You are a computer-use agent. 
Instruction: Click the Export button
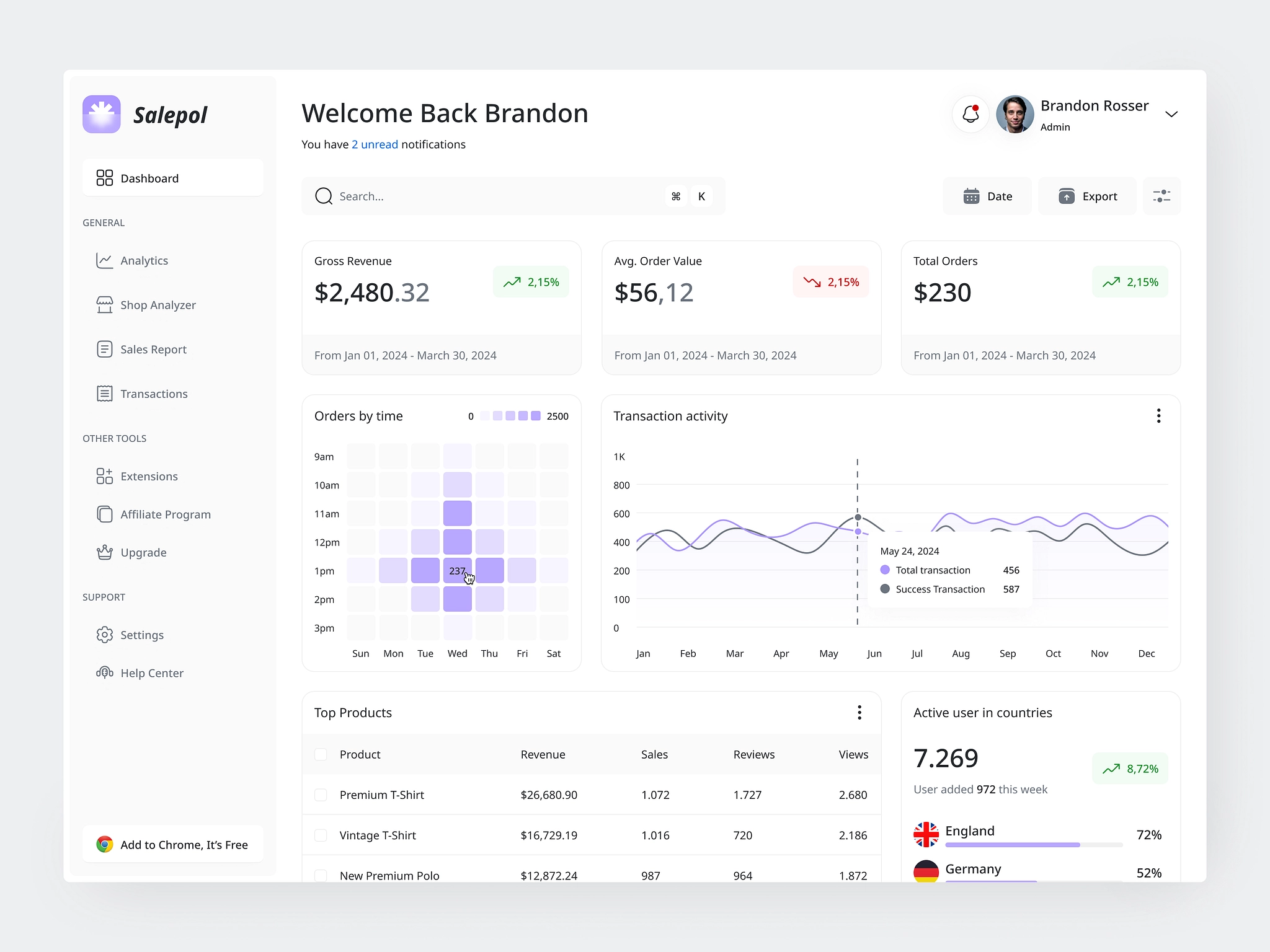pos(1087,196)
